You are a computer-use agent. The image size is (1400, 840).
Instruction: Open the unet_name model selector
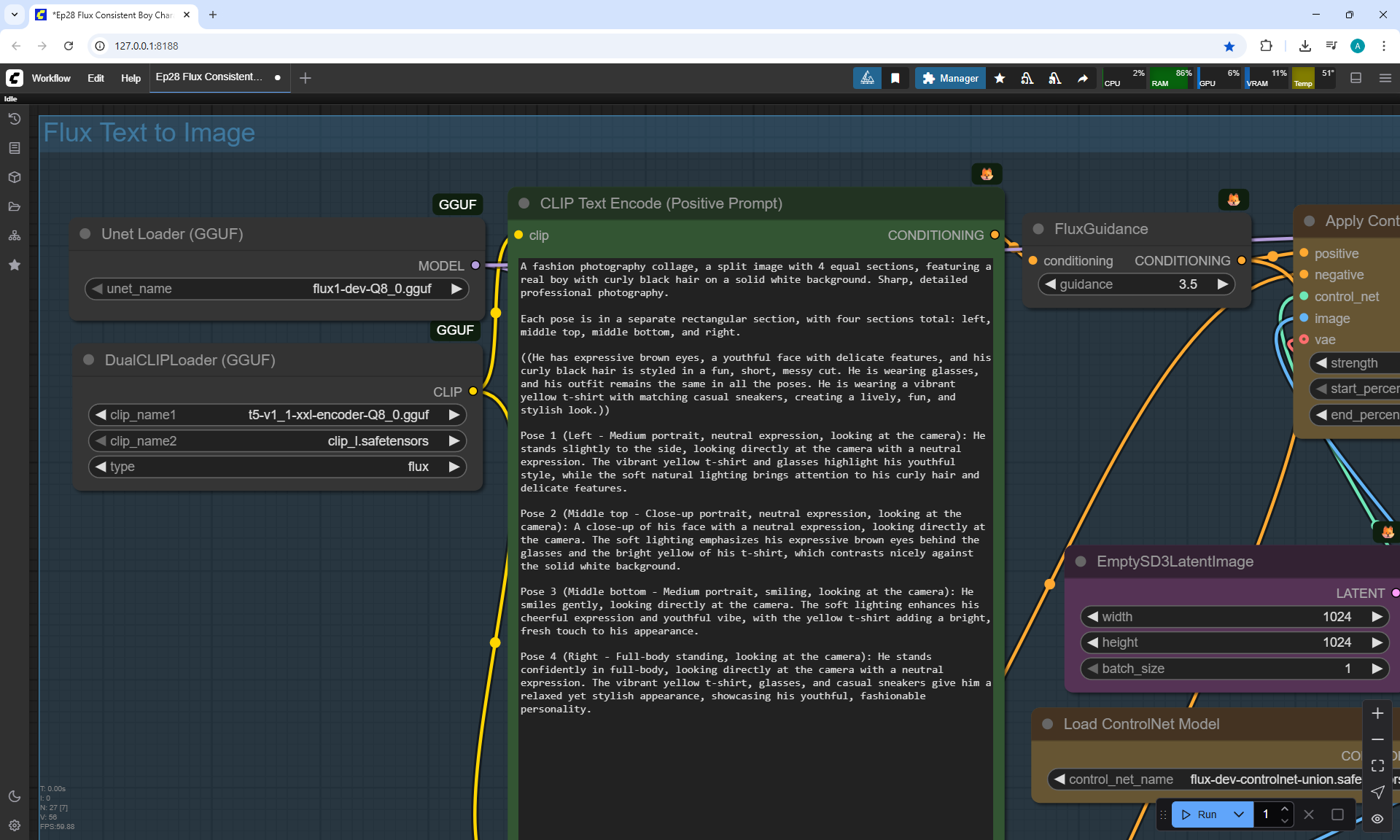[277, 289]
